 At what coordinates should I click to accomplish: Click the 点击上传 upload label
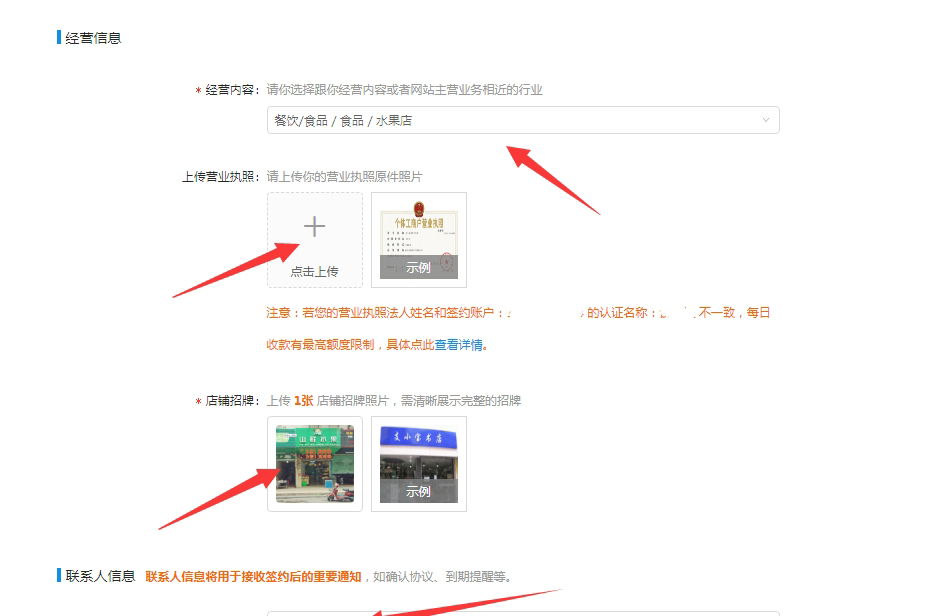314,271
